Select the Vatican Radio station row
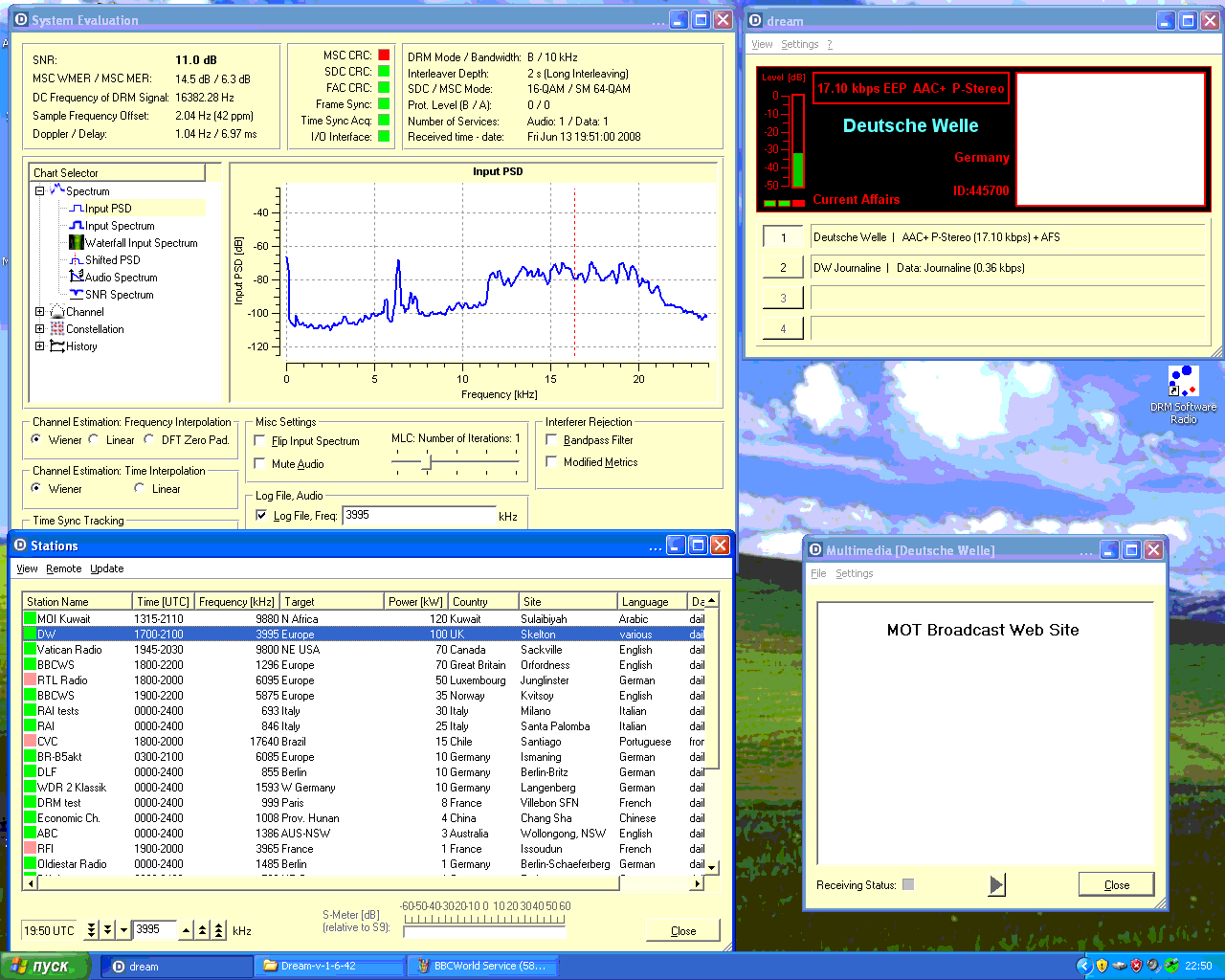This screenshot has width=1225, height=980. click(364, 649)
